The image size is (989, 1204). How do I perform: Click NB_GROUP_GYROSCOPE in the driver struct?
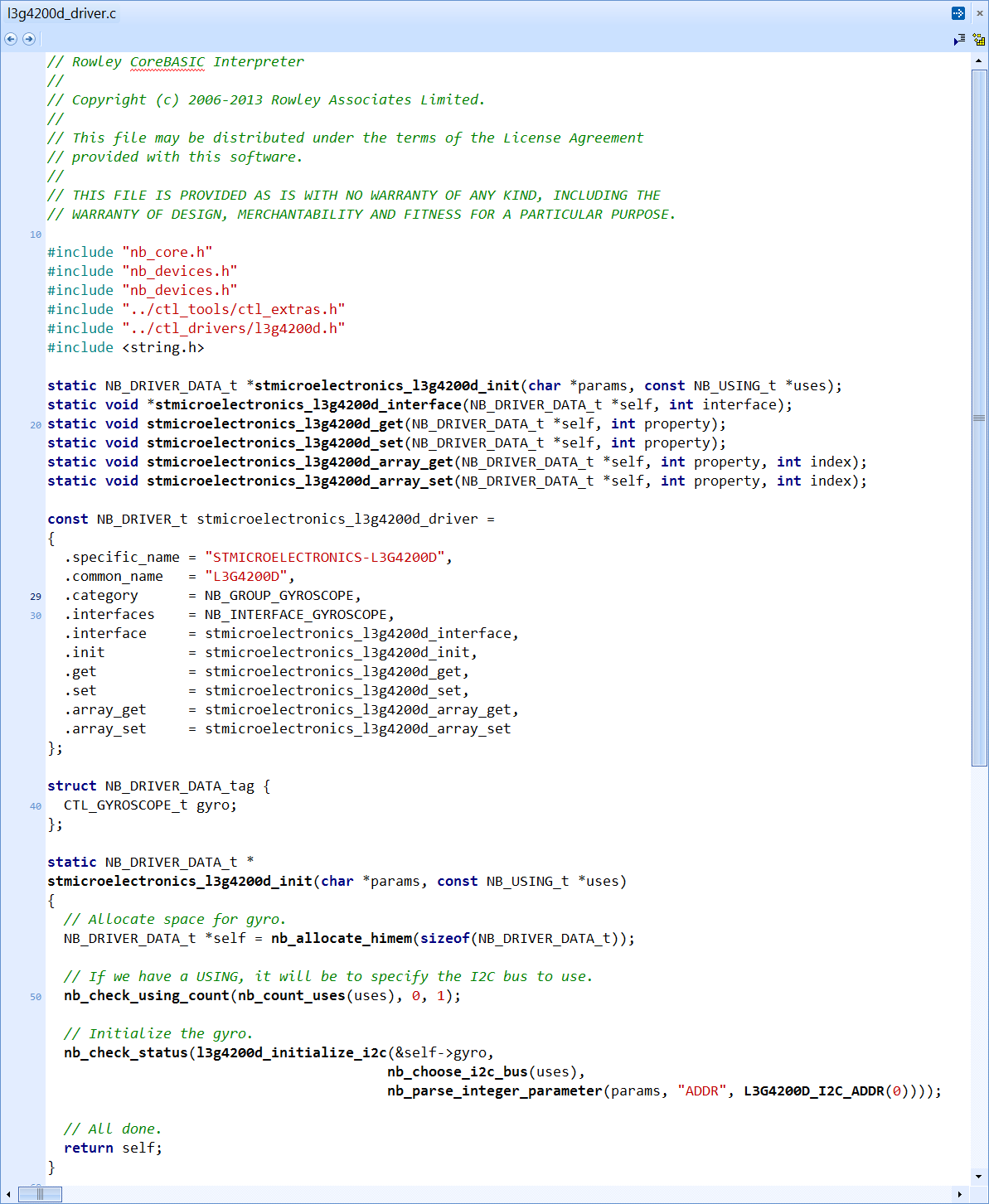click(279, 595)
